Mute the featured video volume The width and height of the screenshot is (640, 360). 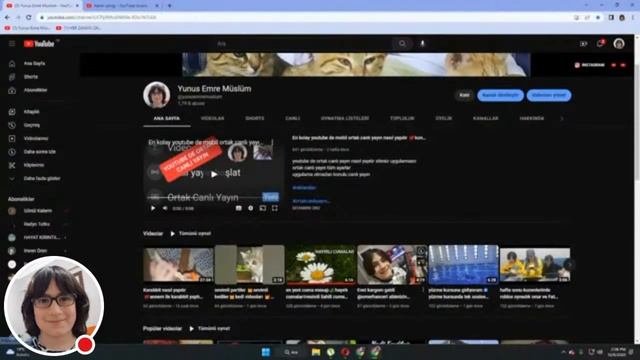tap(165, 208)
